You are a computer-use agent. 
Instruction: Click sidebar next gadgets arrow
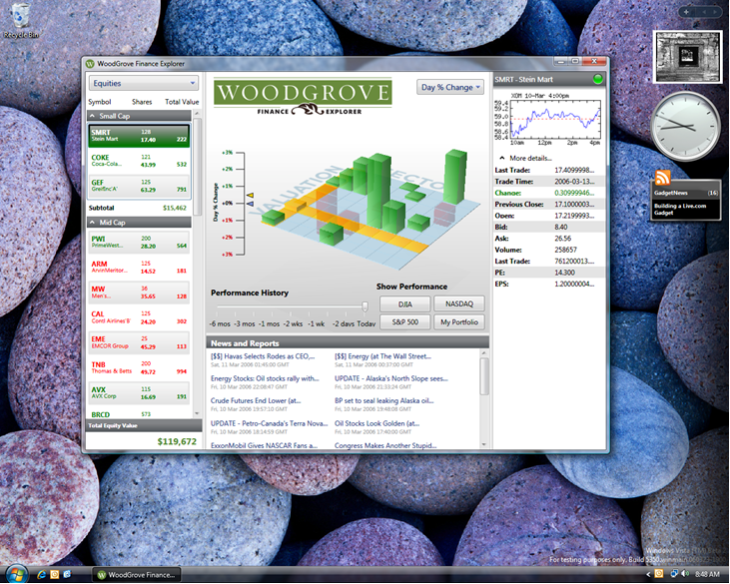coord(715,12)
